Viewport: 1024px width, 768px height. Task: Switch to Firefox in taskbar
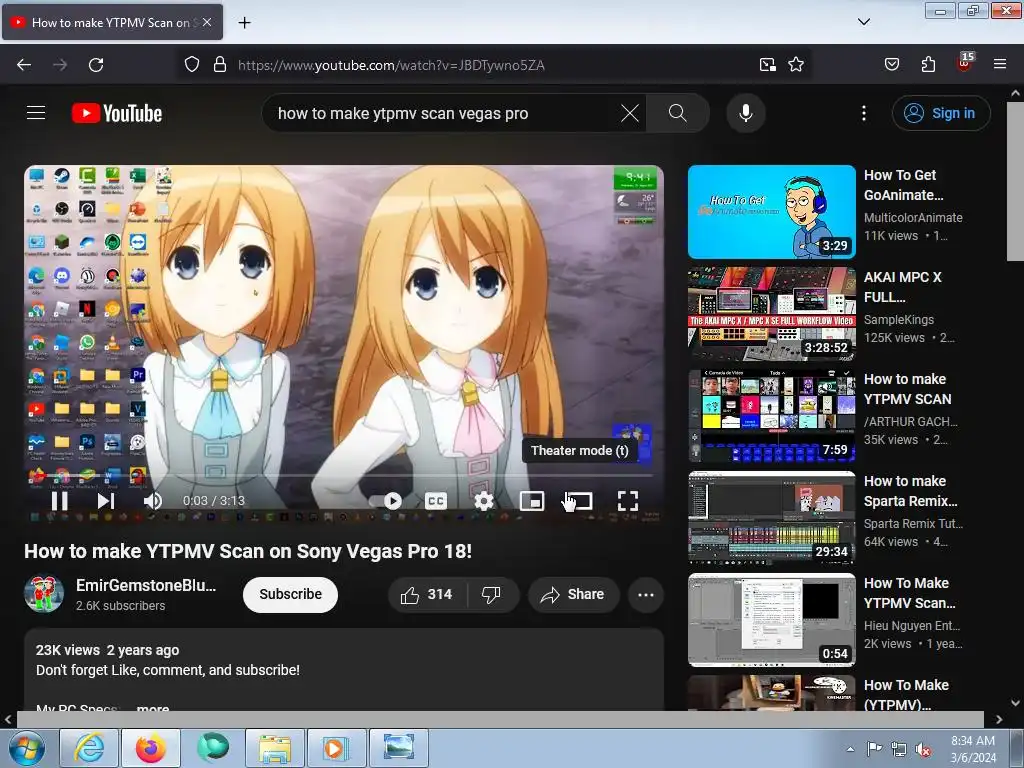tap(151, 748)
